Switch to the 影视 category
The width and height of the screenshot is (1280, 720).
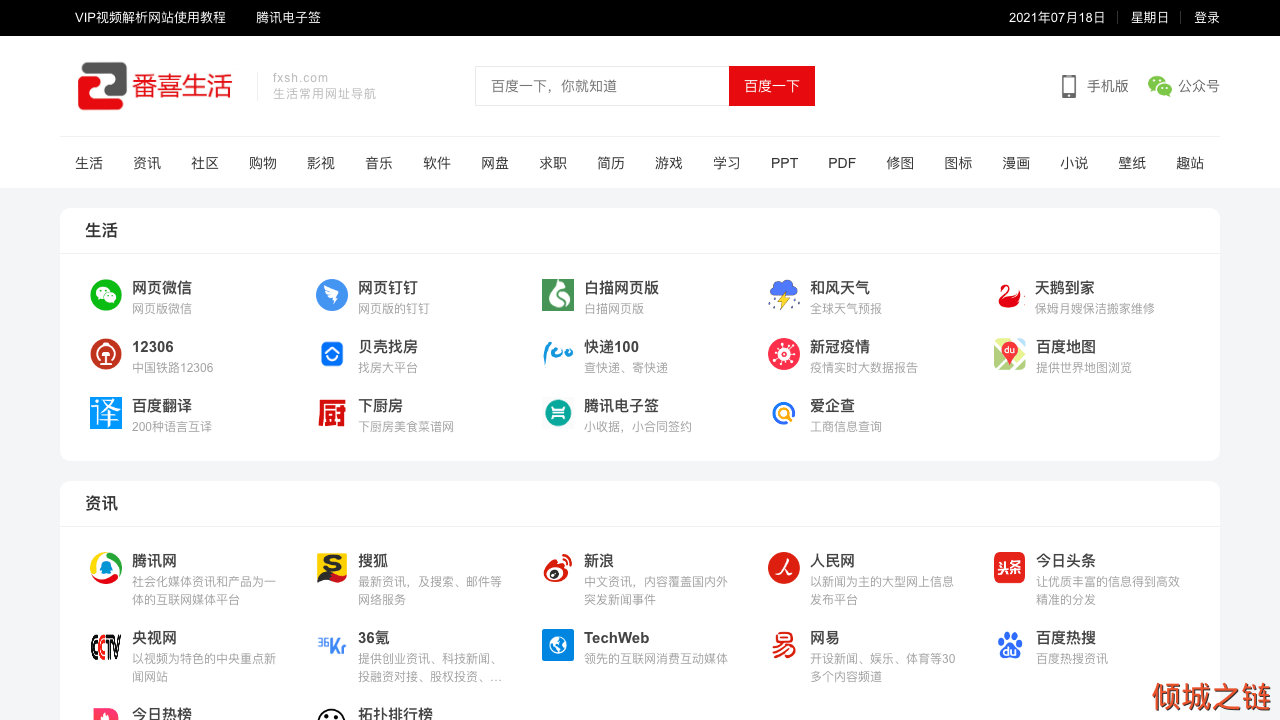pyautogui.click(x=321, y=163)
